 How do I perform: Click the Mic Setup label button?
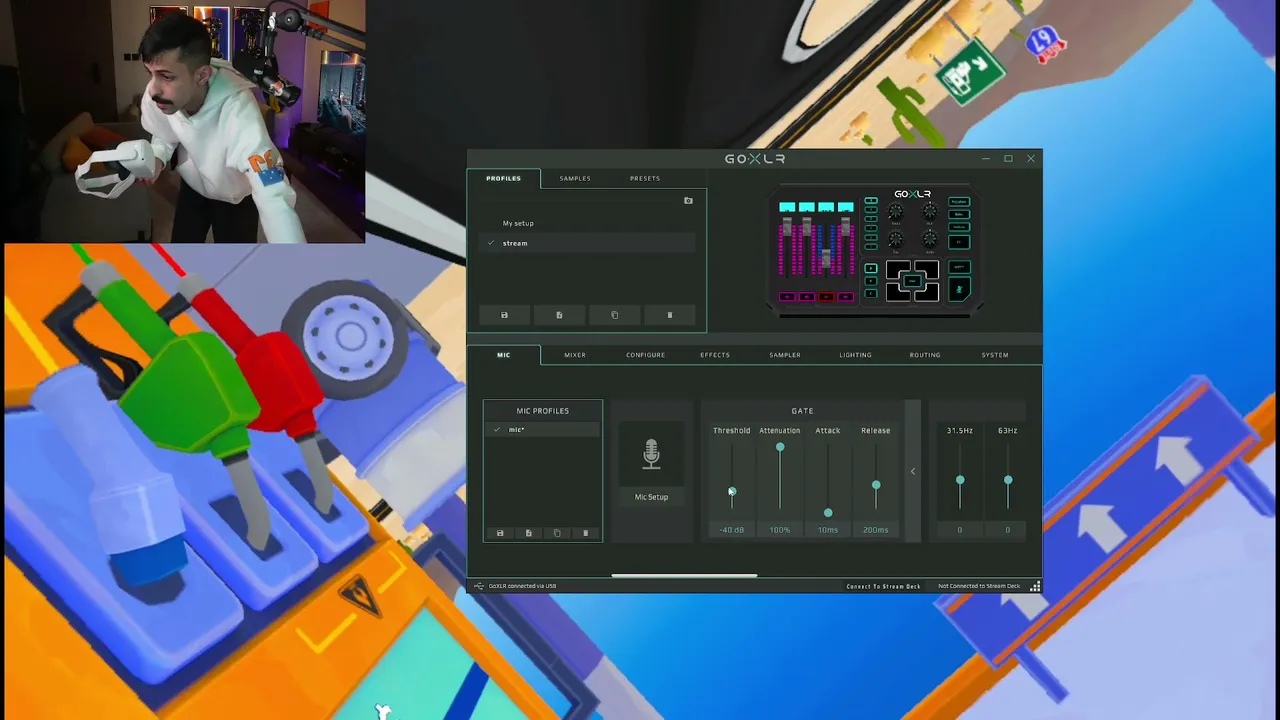[x=651, y=497]
